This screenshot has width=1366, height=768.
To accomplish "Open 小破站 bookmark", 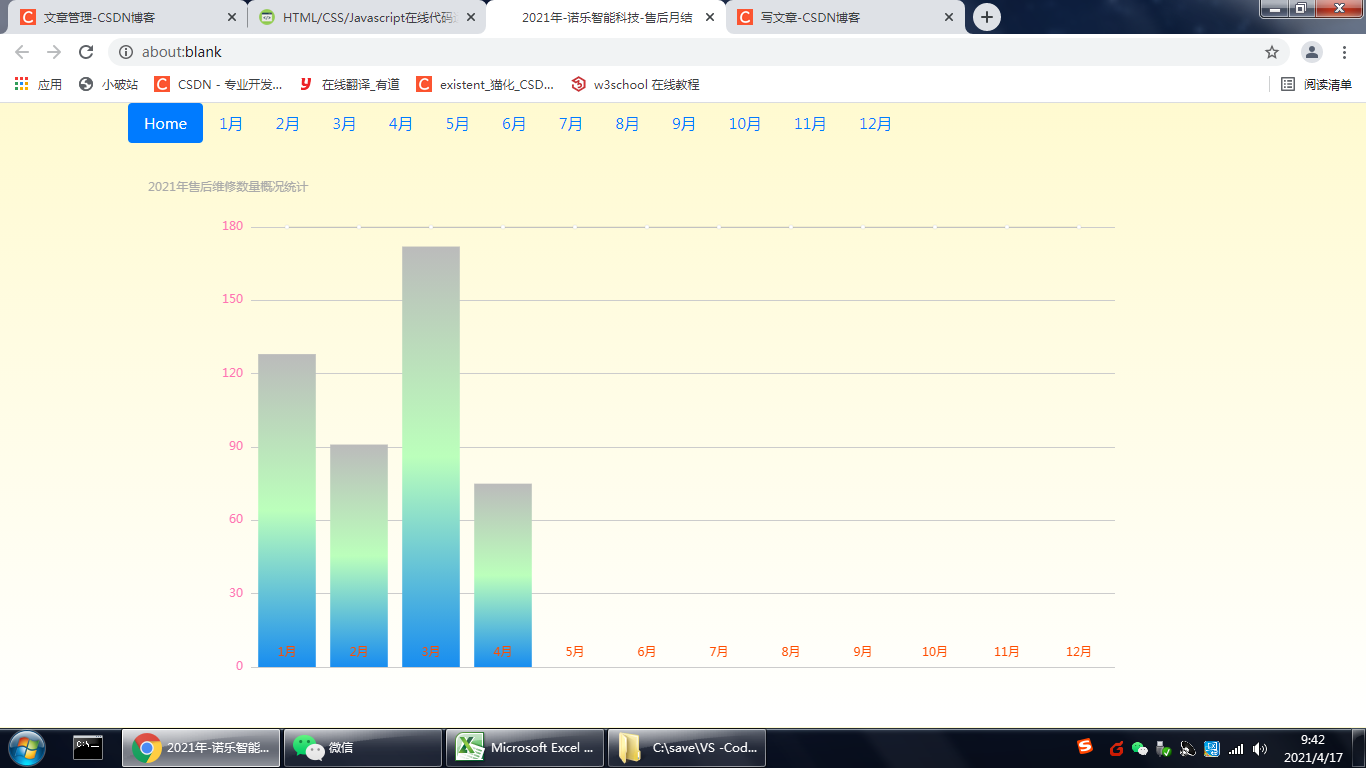I will [x=108, y=85].
